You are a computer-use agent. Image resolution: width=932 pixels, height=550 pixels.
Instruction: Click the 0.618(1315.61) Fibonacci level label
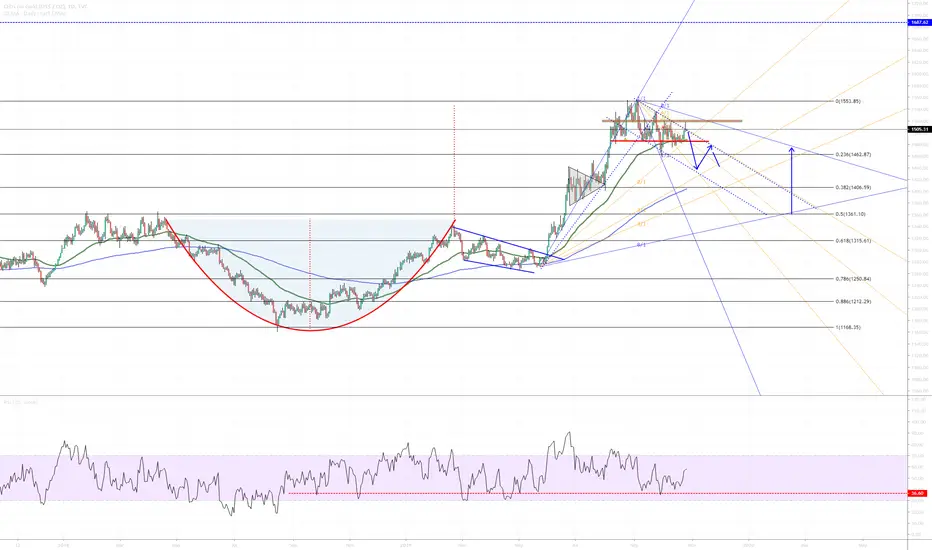pos(853,241)
